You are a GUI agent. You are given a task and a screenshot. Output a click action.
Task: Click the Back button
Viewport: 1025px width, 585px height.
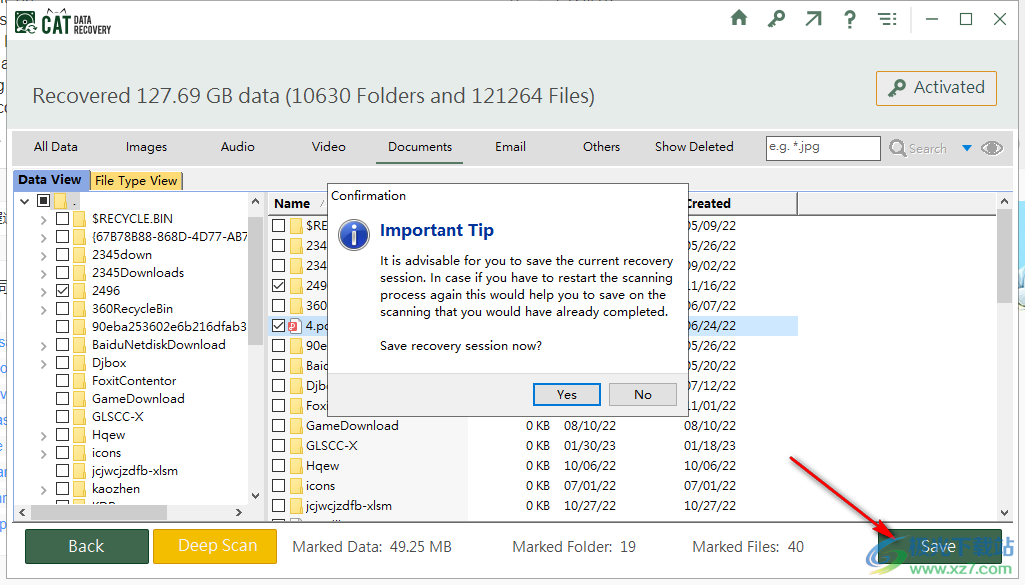(86, 546)
